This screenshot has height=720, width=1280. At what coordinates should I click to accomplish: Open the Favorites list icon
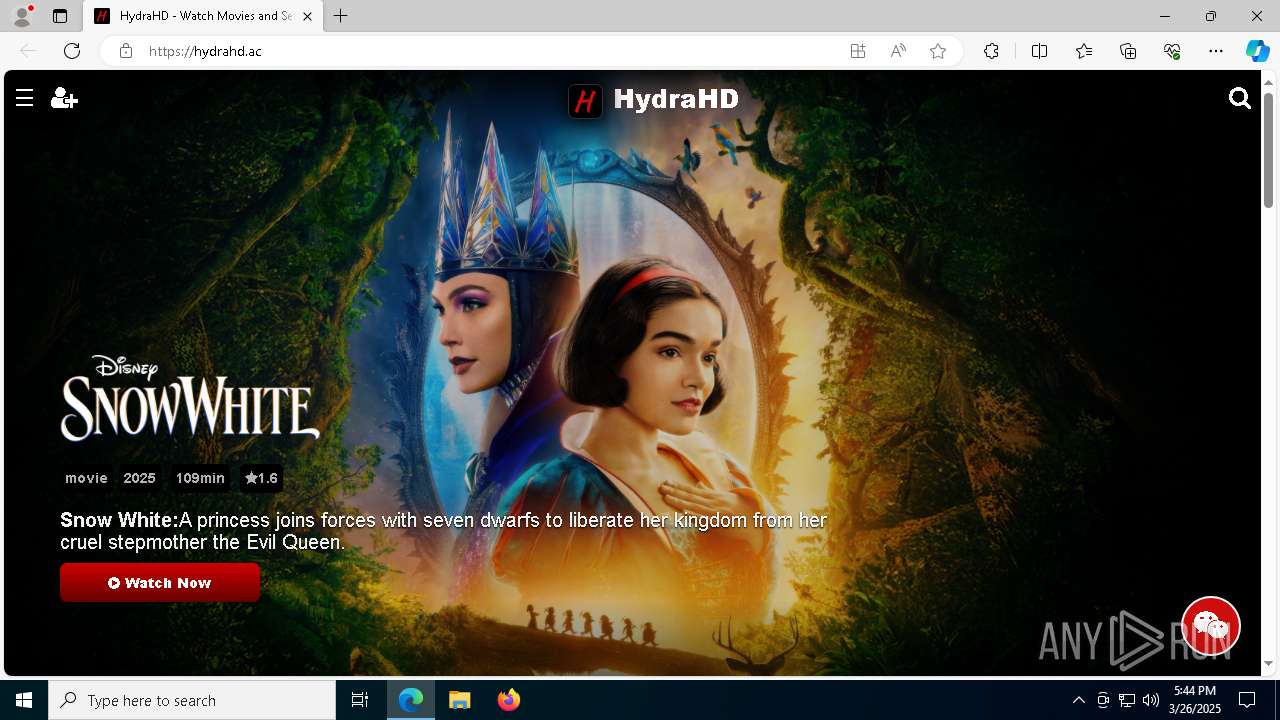tap(1084, 51)
